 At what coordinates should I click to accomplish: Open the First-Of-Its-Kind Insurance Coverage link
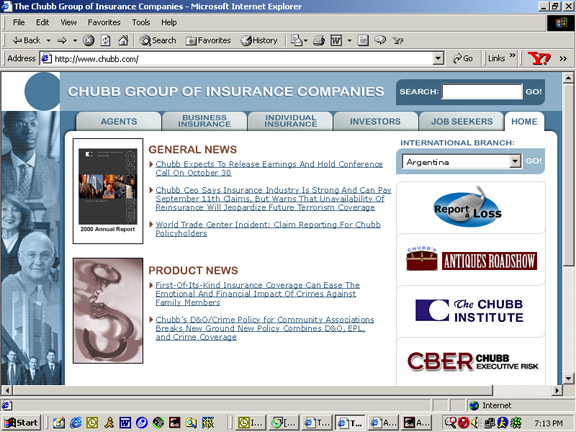(257, 294)
